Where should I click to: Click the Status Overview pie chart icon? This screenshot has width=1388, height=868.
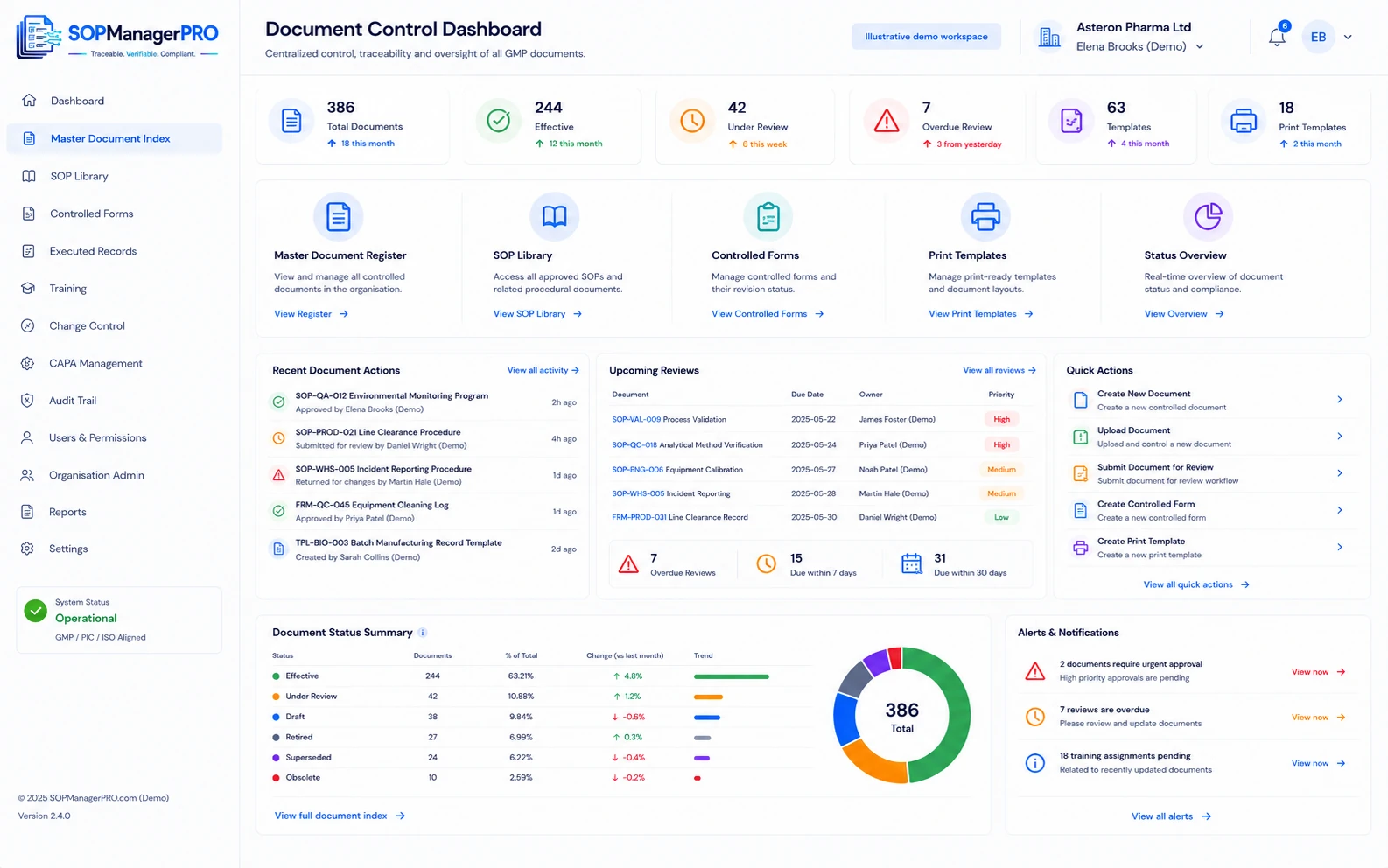point(1209,216)
